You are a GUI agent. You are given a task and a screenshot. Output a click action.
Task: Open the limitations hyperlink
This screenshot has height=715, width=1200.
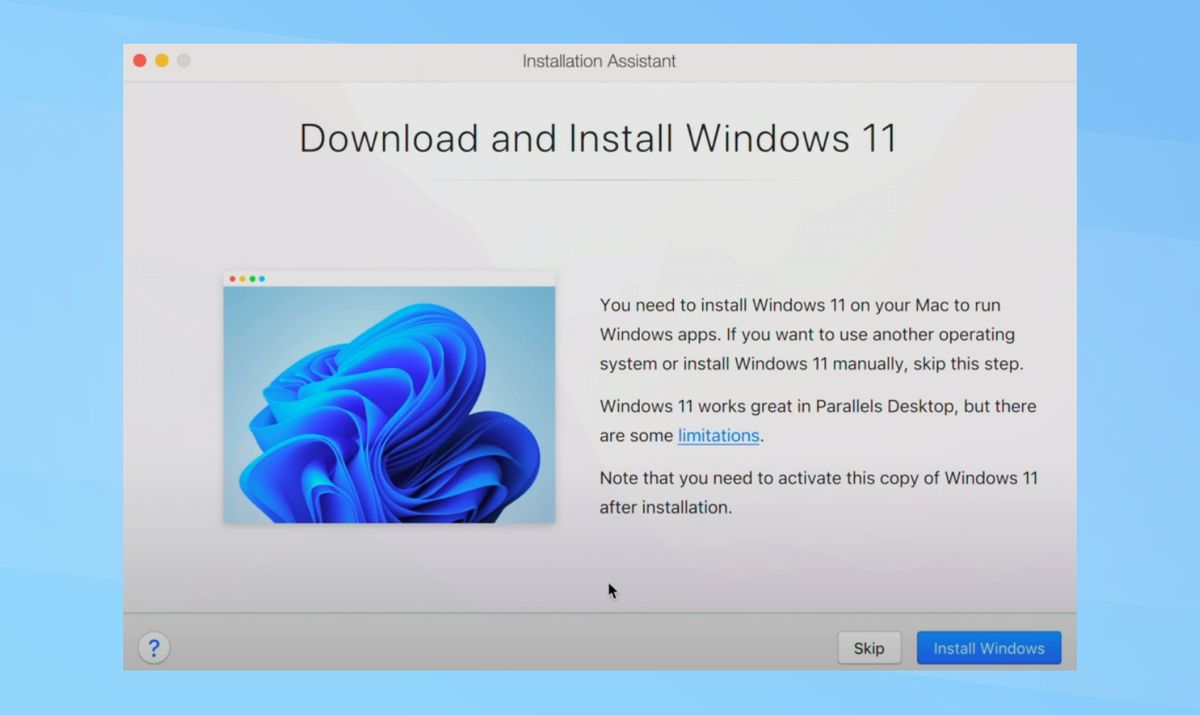pyautogui.click(x=718, y=435)
